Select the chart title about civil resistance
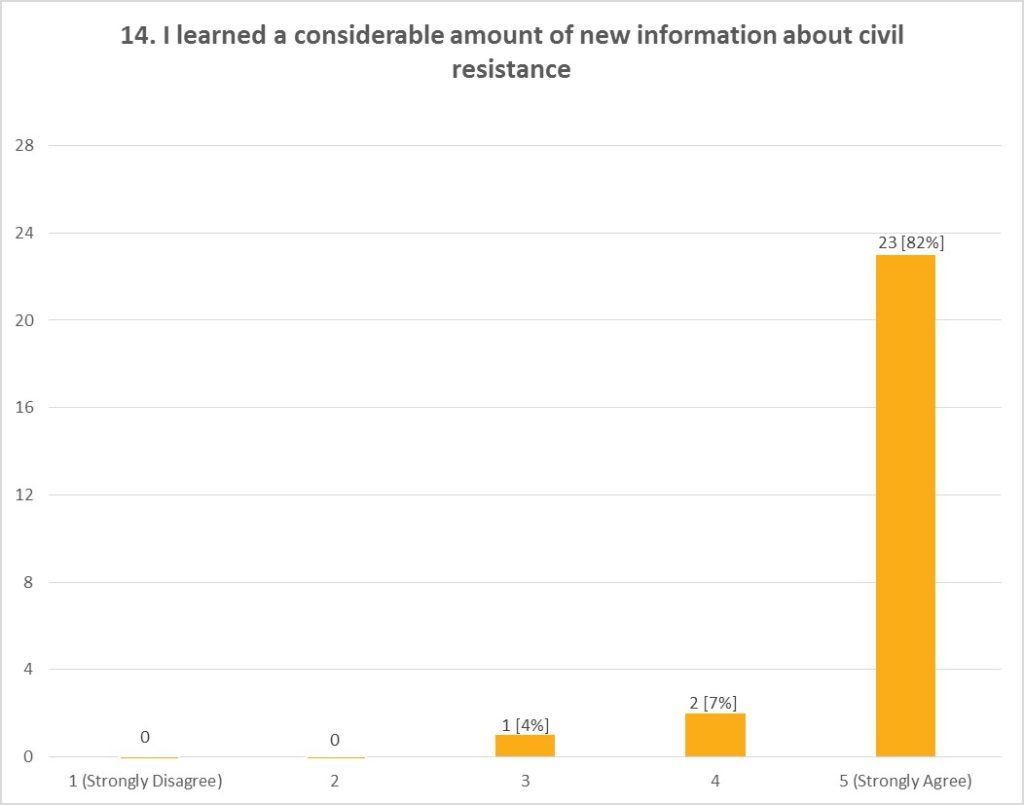 pyautogui.click(x=512, y=52)
